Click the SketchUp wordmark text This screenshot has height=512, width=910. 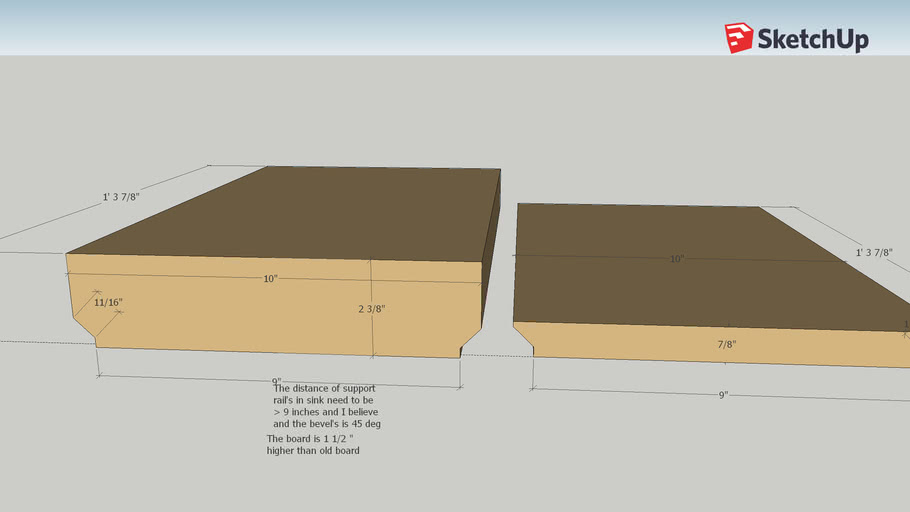point(813,39)
